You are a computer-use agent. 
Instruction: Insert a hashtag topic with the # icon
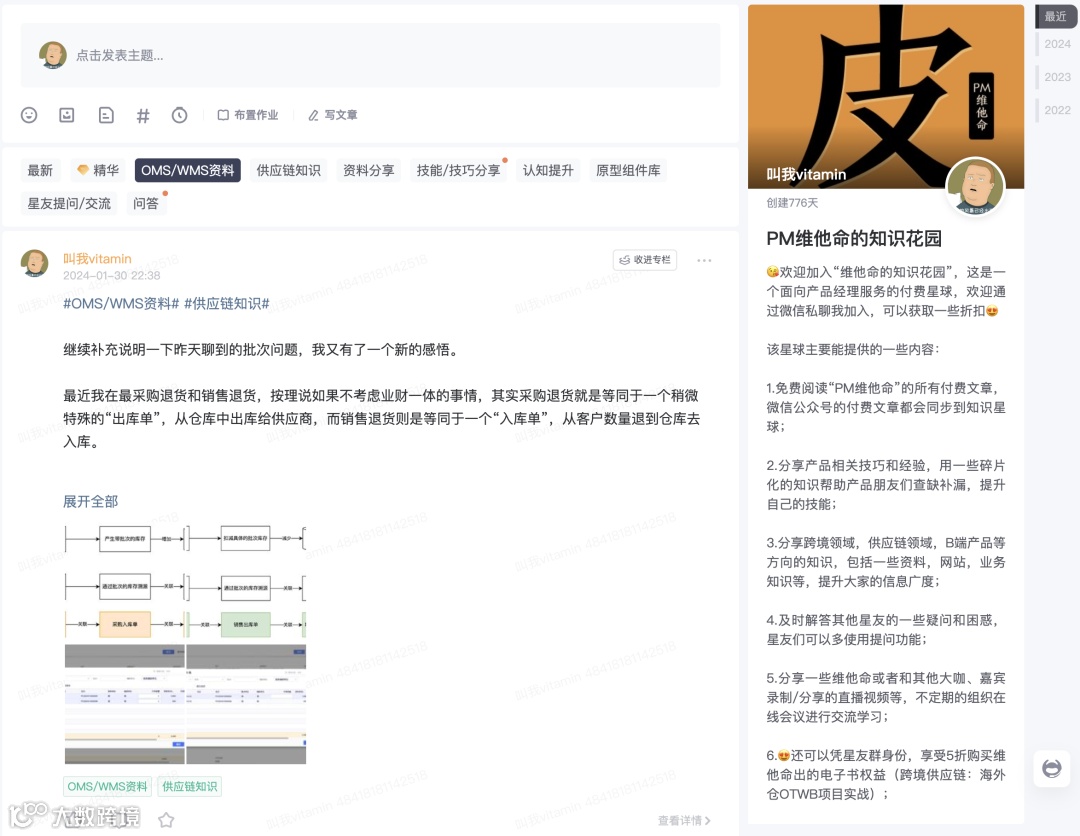143,115
